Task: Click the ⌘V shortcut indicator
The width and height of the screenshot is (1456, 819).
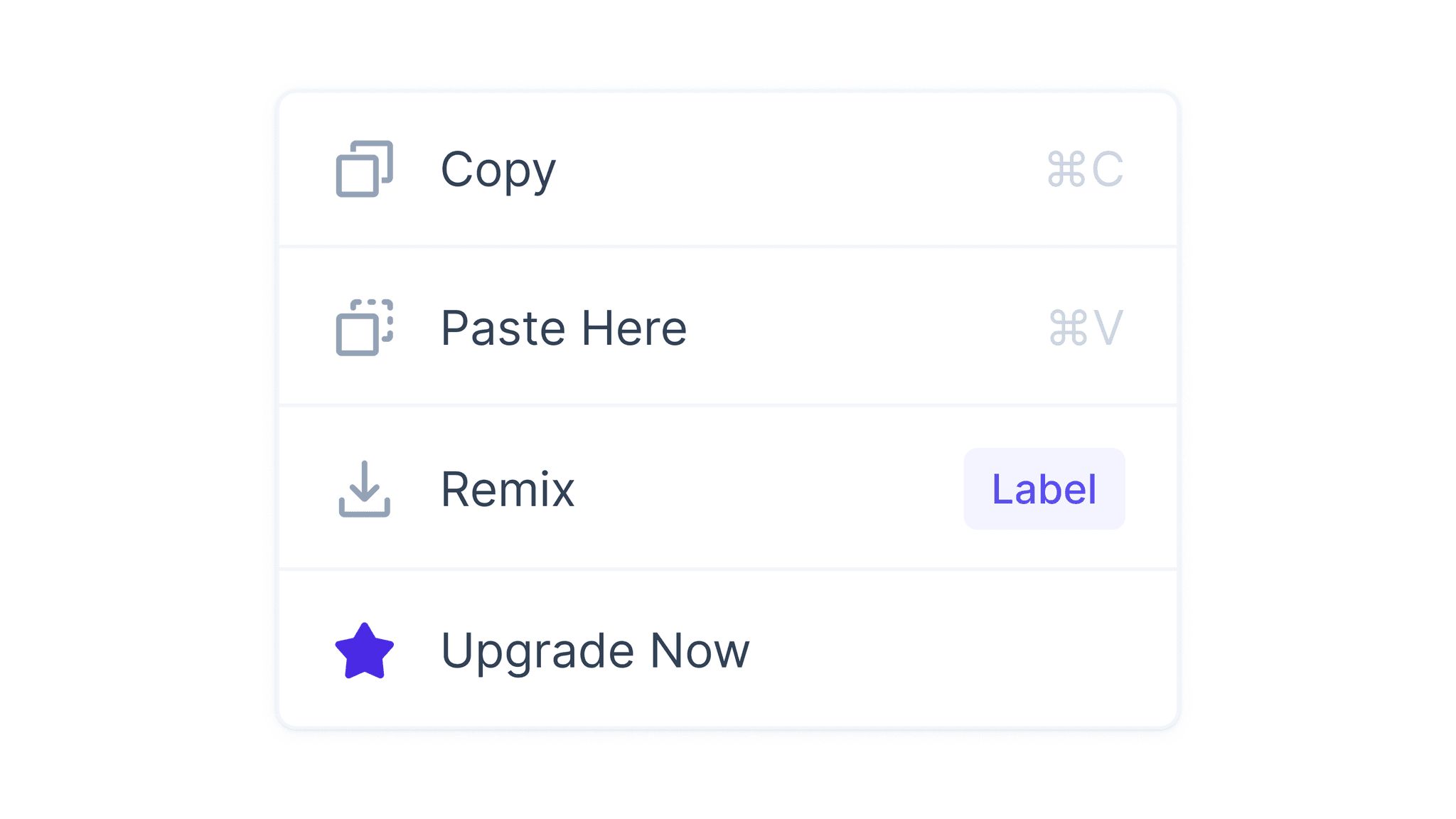Action: click(1086, 327)
